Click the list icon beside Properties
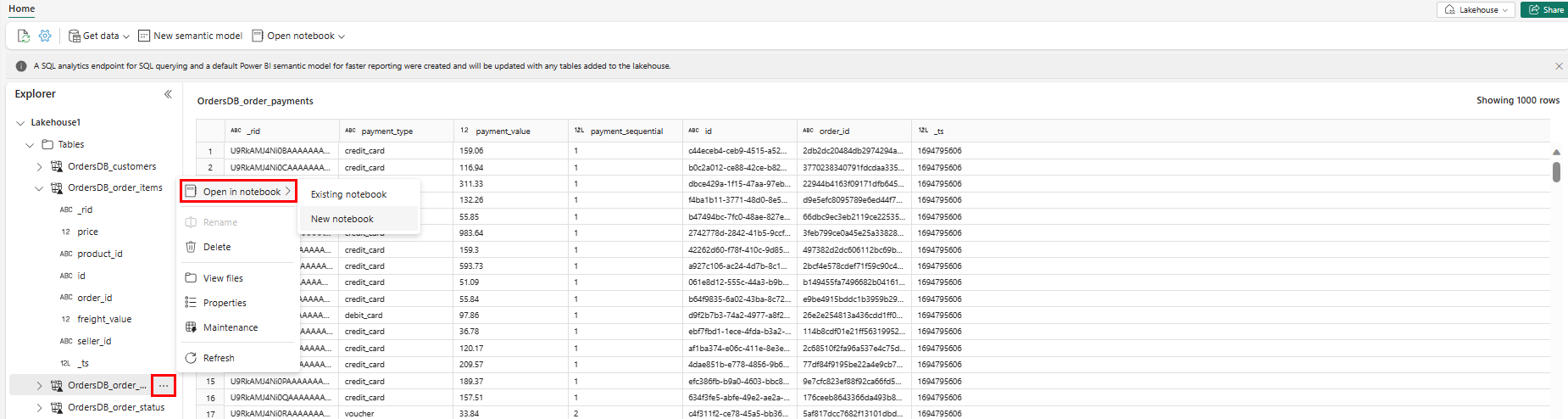Image resolution: width=1568 pixels, height=419 pixels. (191, 303)
